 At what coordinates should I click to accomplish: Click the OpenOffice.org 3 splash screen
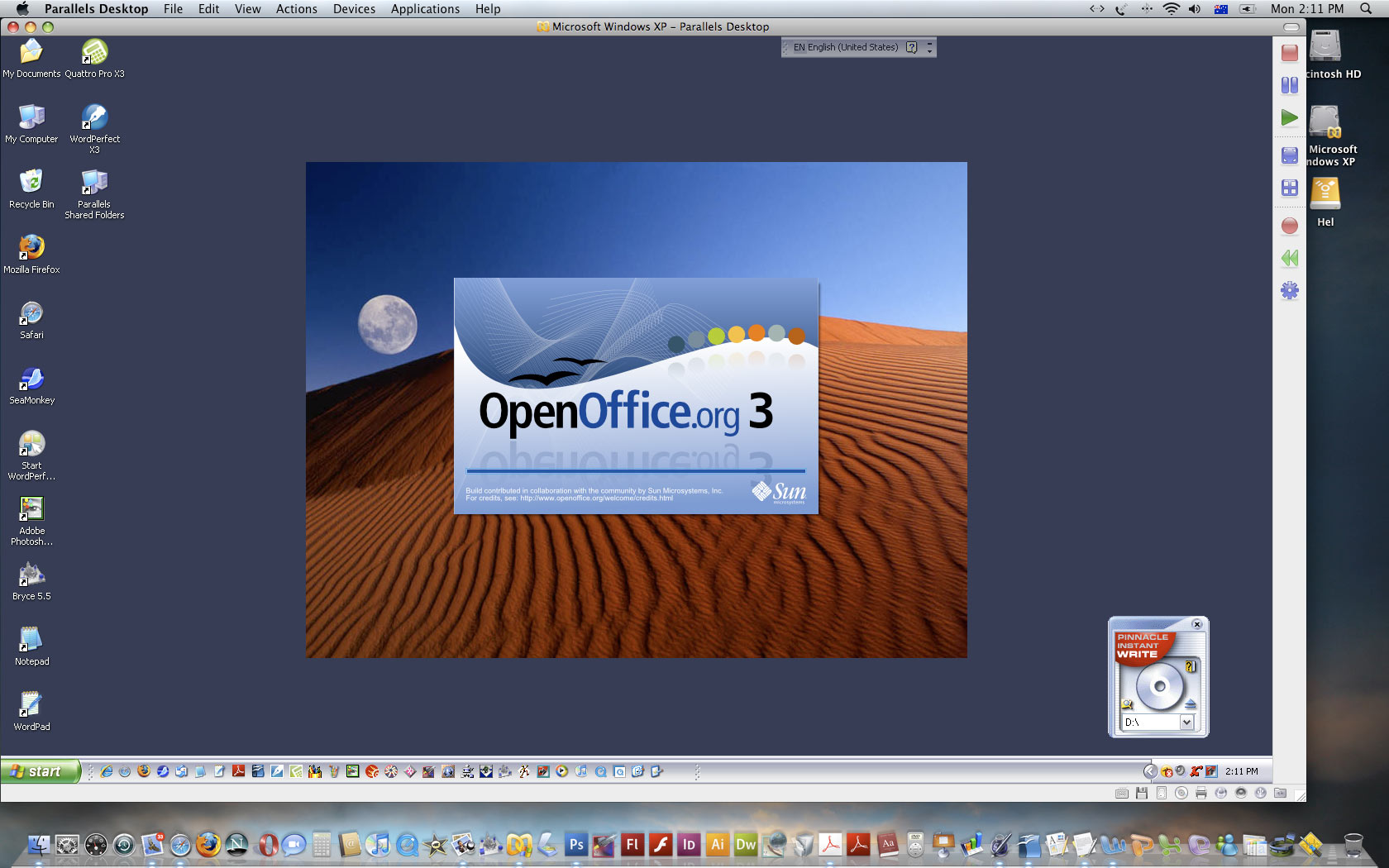(636, 396)
